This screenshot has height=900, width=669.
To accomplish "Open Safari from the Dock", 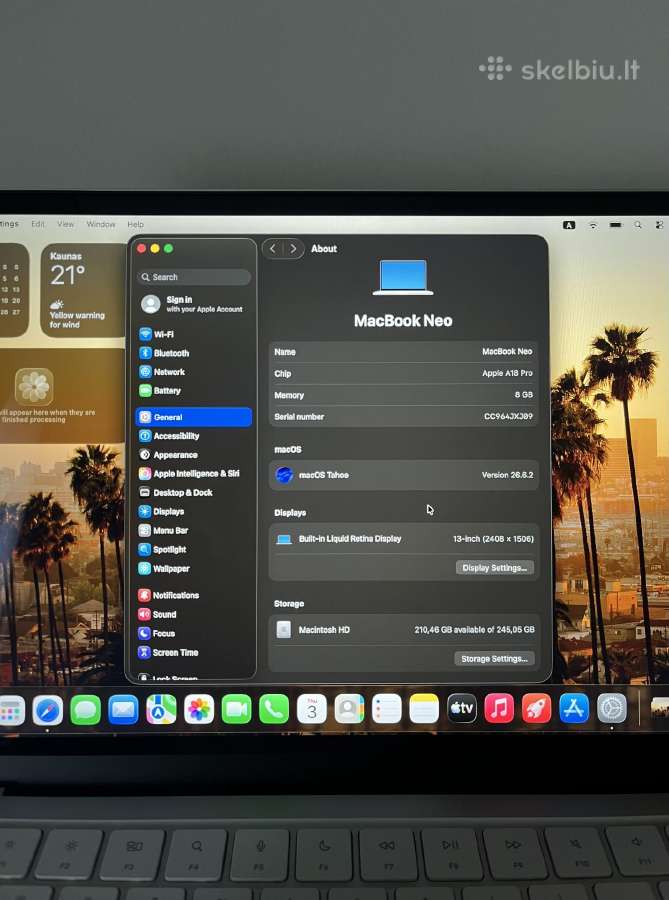I will click(48, 710).
